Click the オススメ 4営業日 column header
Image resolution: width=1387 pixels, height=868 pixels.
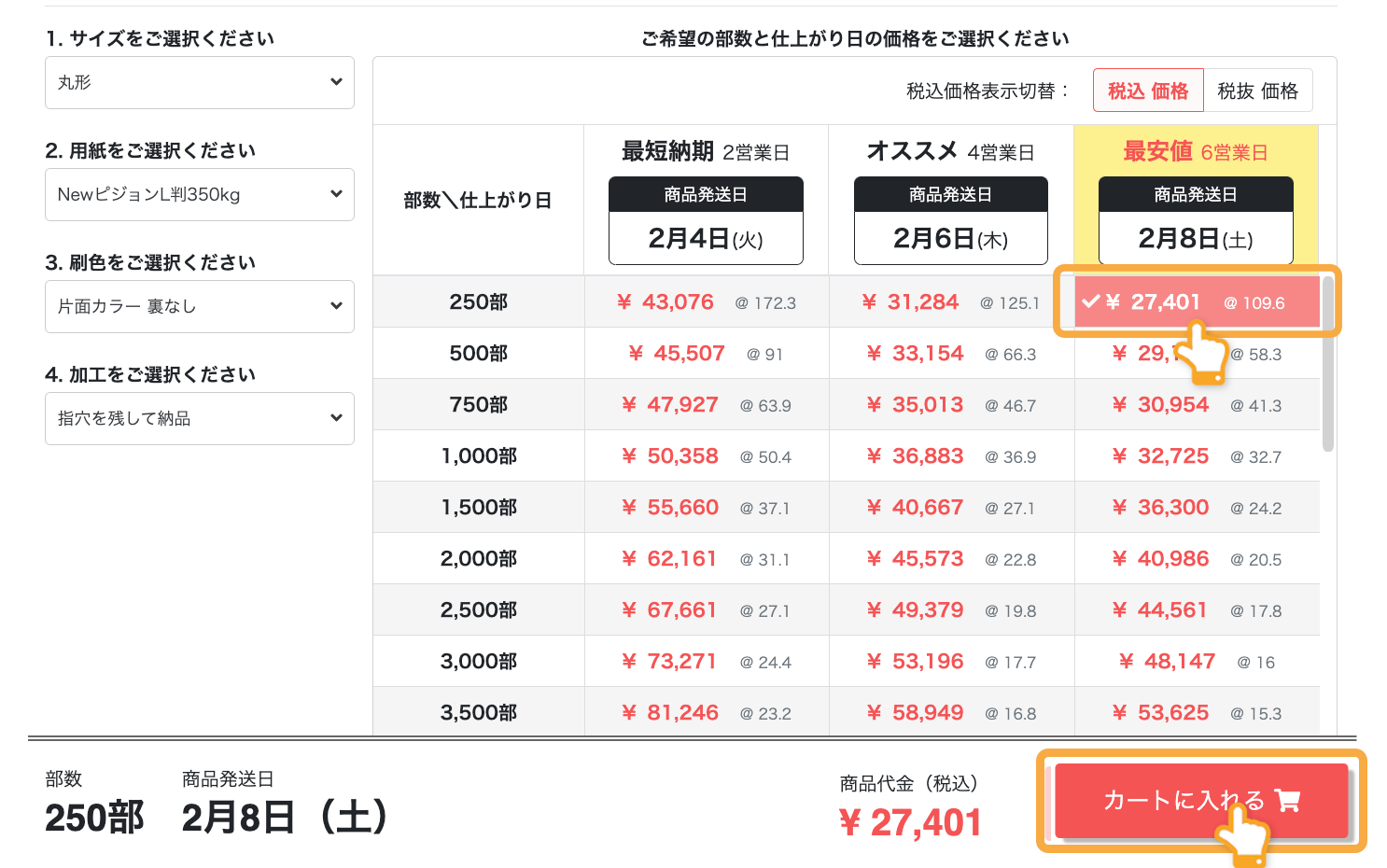(x=950, y=150)
